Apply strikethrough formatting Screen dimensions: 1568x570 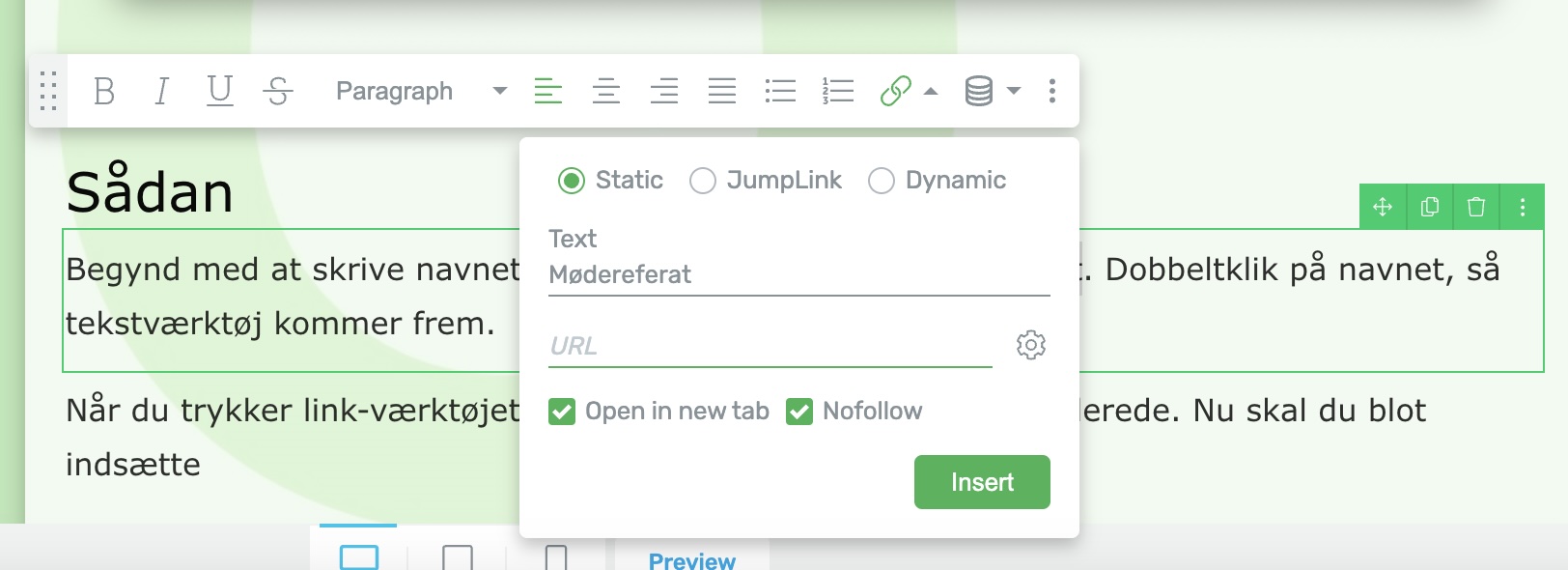point(278,91)
